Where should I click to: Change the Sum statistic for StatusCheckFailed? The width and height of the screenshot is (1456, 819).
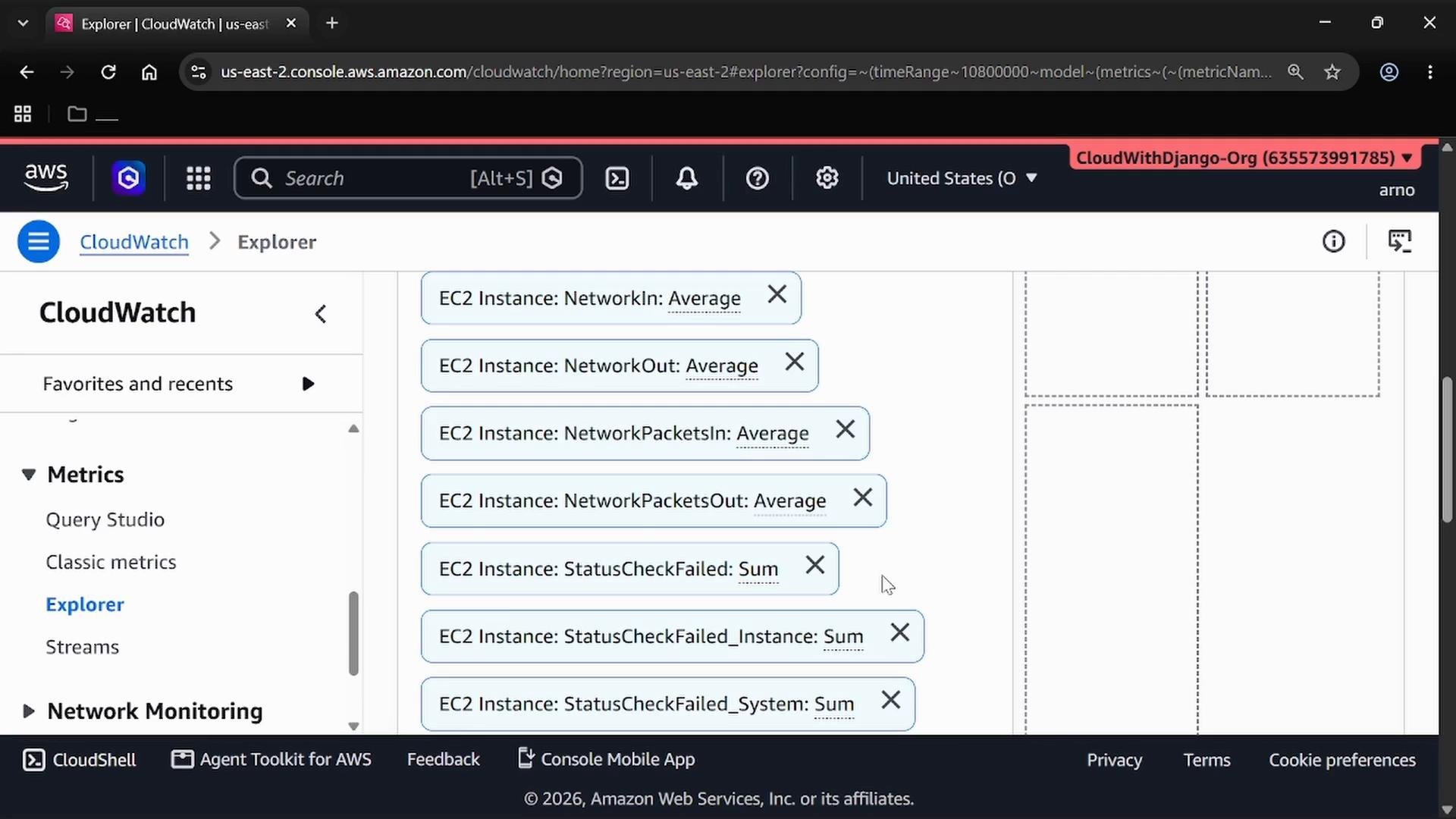[x=758, y=570]
